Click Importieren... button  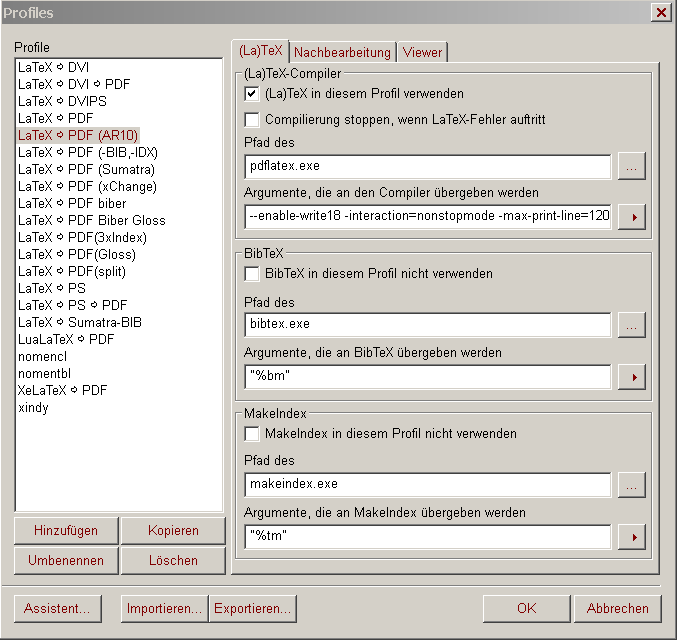click(165, 608)
